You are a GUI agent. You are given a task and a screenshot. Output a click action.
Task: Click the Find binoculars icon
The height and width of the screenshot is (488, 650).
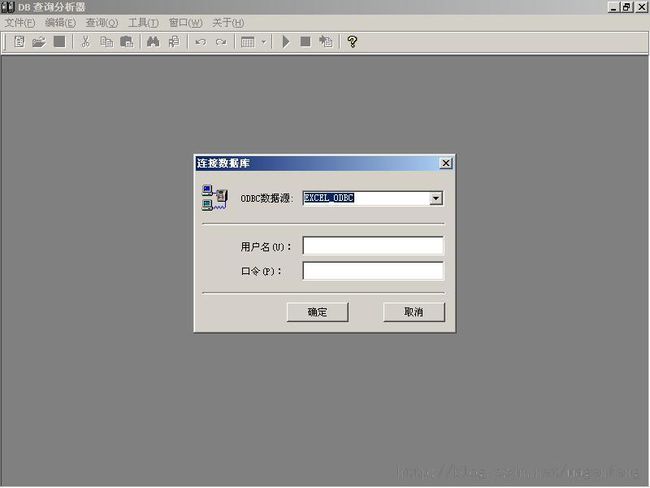tap(153, 41)
